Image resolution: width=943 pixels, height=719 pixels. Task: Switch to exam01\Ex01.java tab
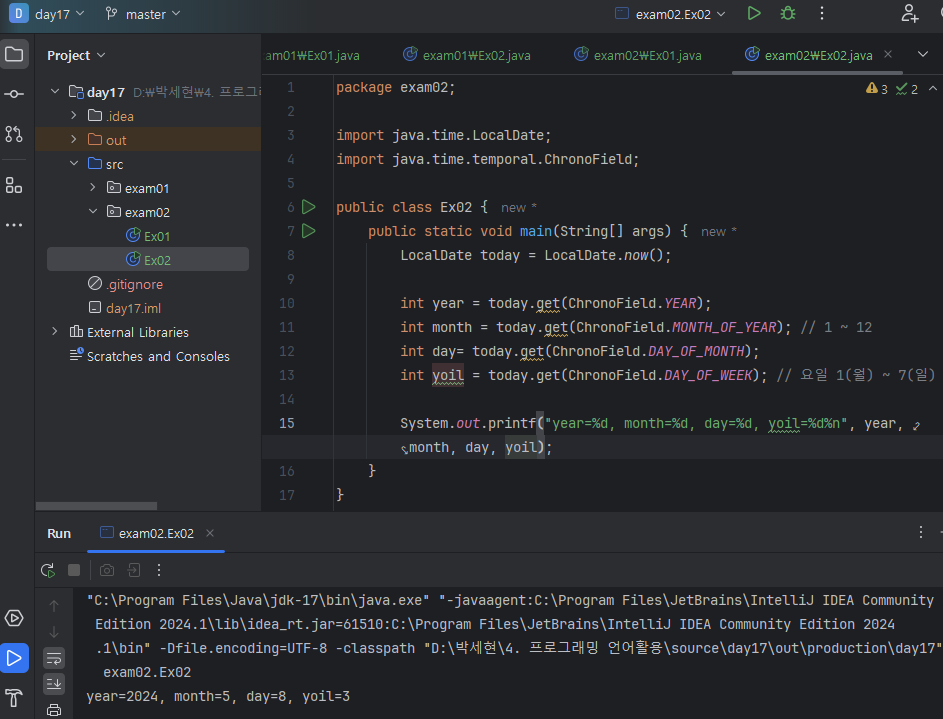312,55
